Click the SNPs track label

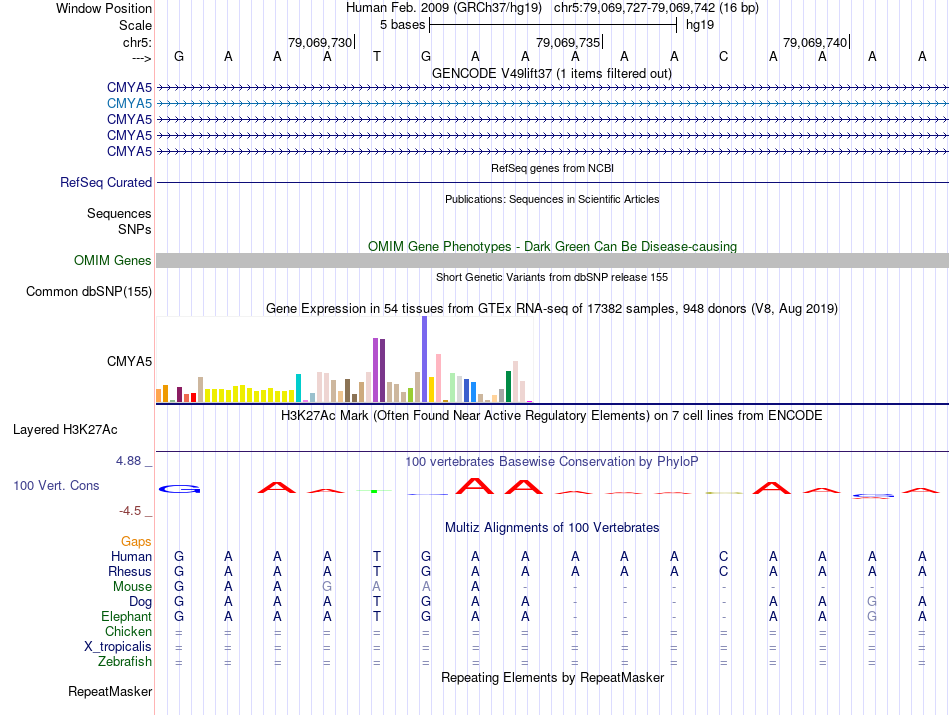(135, 230)
